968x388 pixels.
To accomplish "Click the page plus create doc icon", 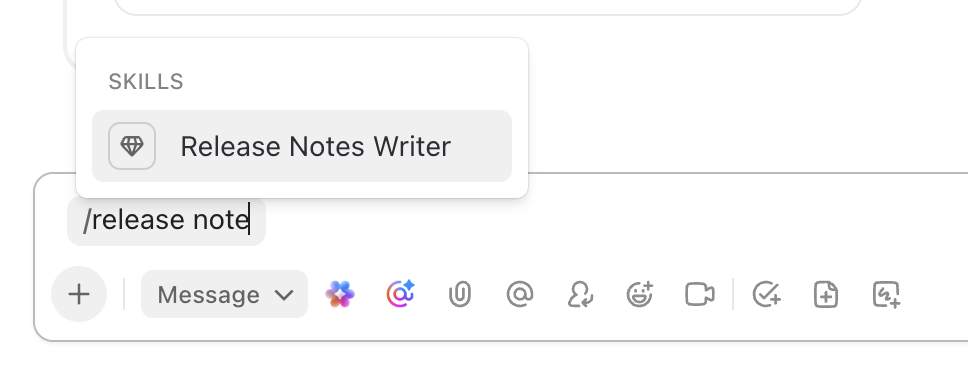I will click(826, 294).
